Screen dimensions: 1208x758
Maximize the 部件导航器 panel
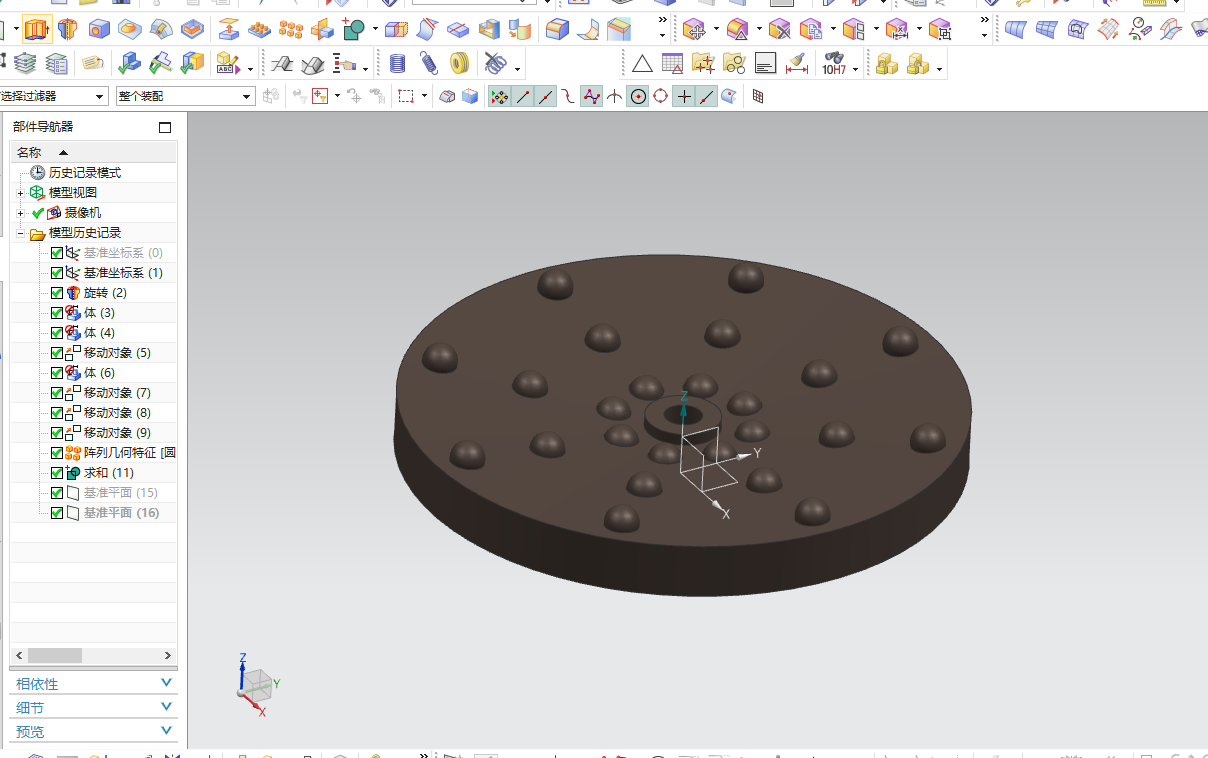coord(165,127)
